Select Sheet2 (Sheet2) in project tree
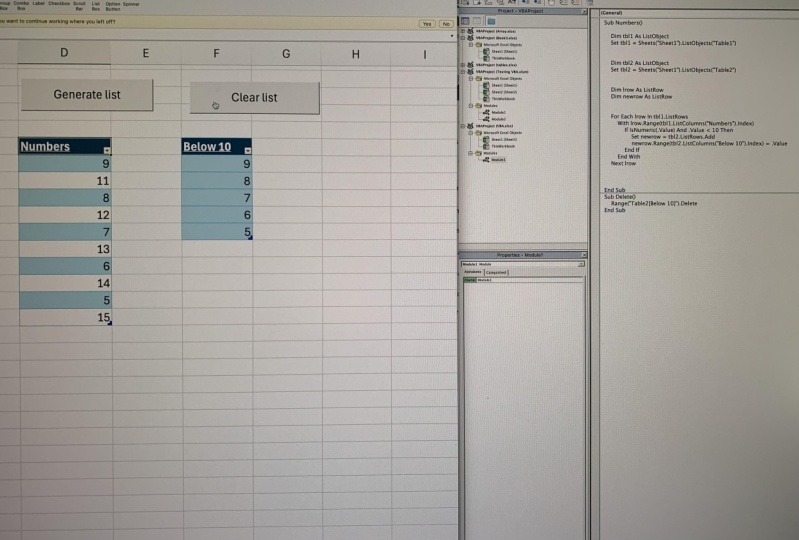799x540 pixels. point(504,92)
